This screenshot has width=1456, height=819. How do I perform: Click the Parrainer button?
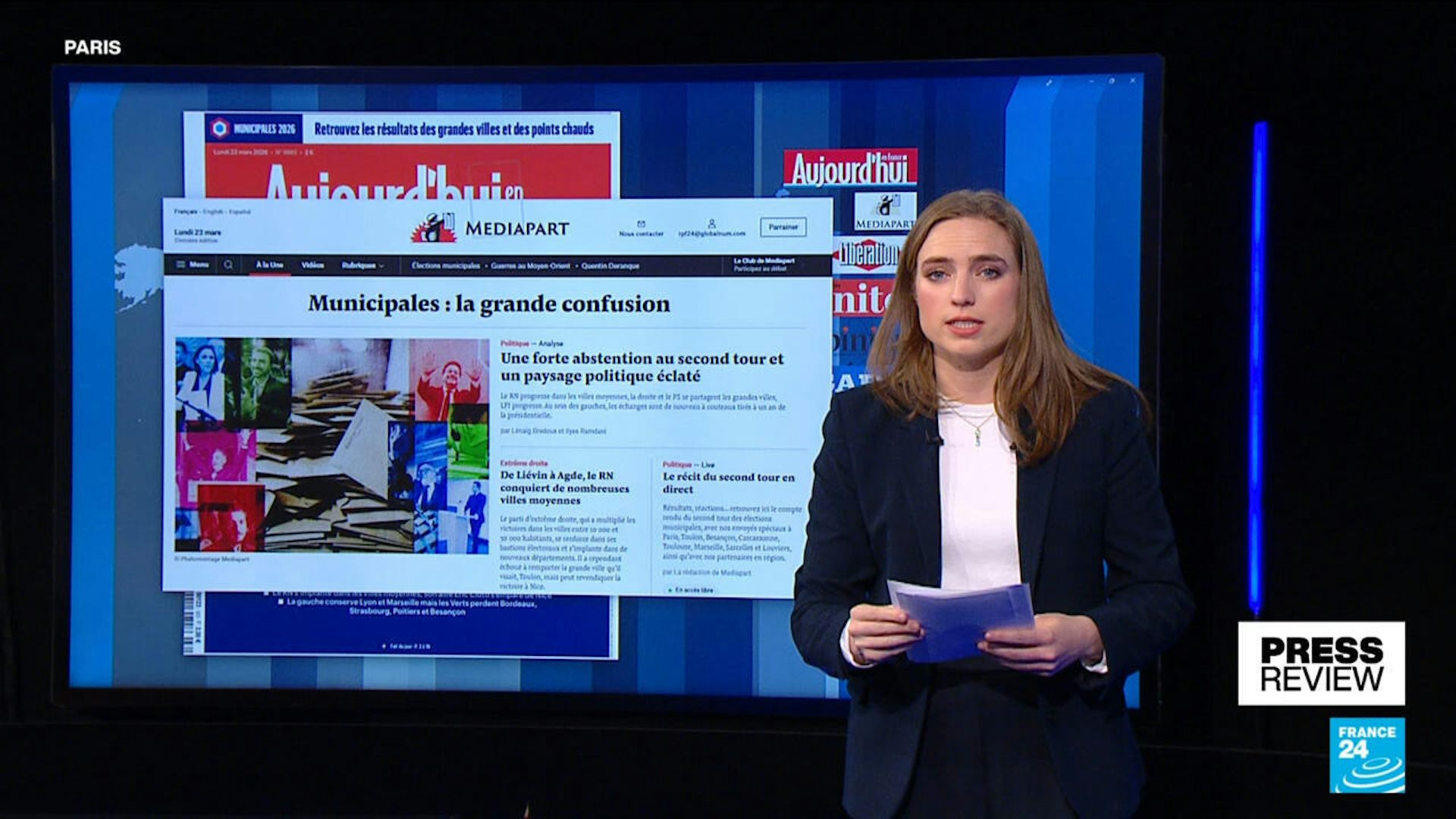pos(783,227)
